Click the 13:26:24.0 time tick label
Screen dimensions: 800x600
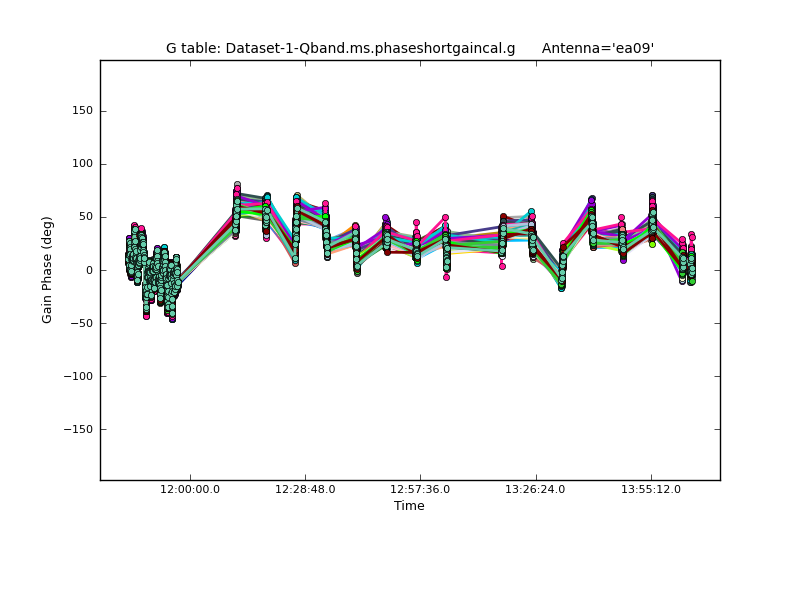(x=535, y=489)
